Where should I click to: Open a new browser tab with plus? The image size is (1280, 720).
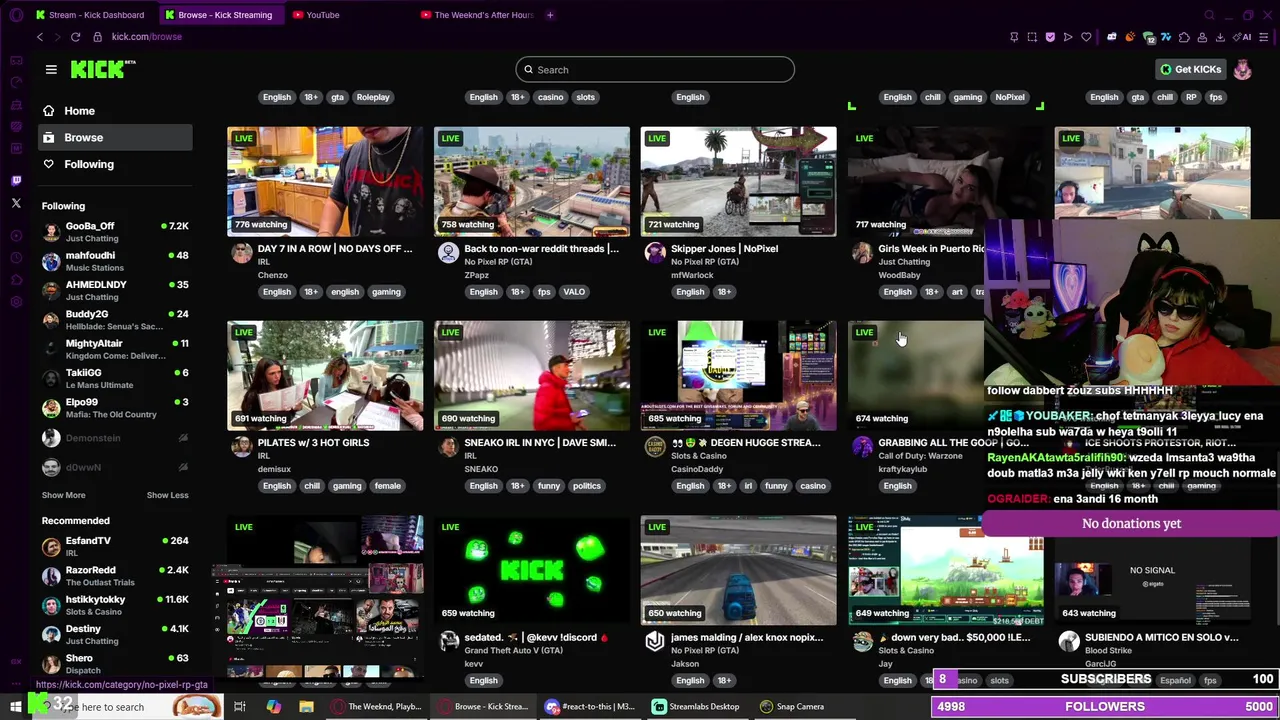click(x=550, y=15)
